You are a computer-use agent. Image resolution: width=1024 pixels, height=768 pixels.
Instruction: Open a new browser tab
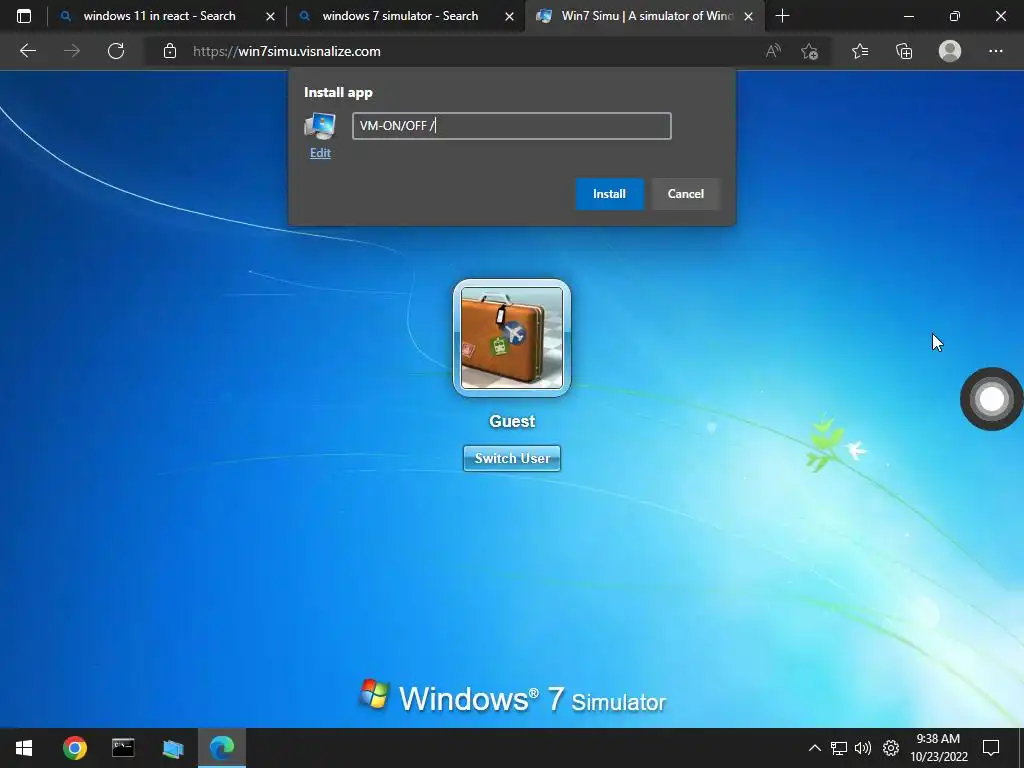pos(782,16)
